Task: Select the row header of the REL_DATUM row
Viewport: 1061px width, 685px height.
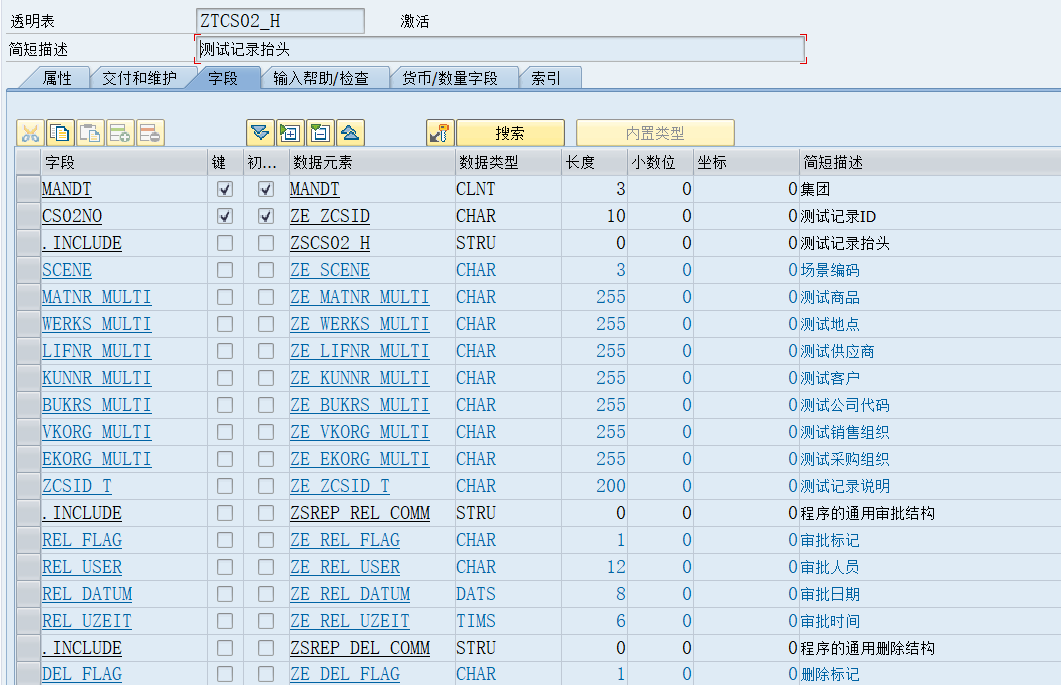Action: click(28, 594)
